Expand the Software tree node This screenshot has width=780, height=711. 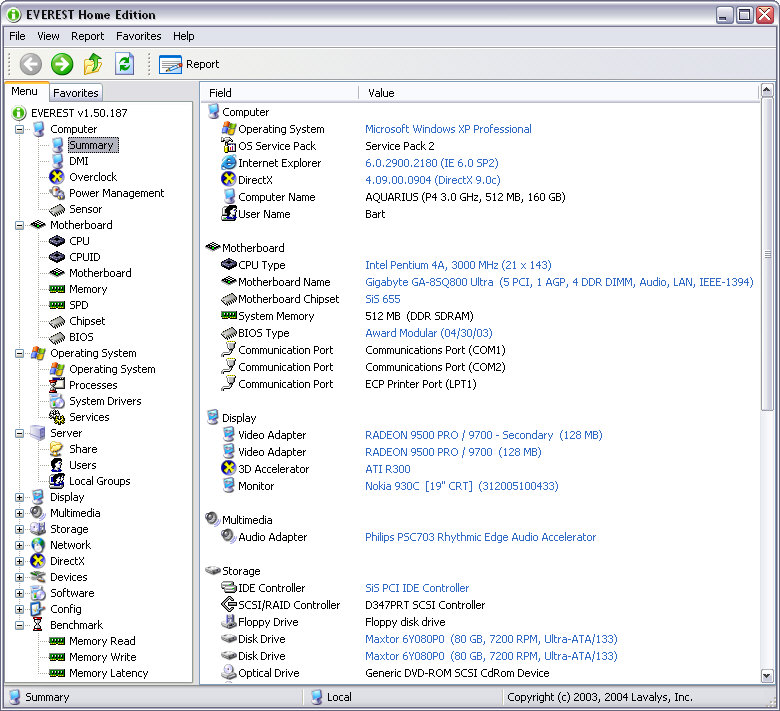(19, 593)
